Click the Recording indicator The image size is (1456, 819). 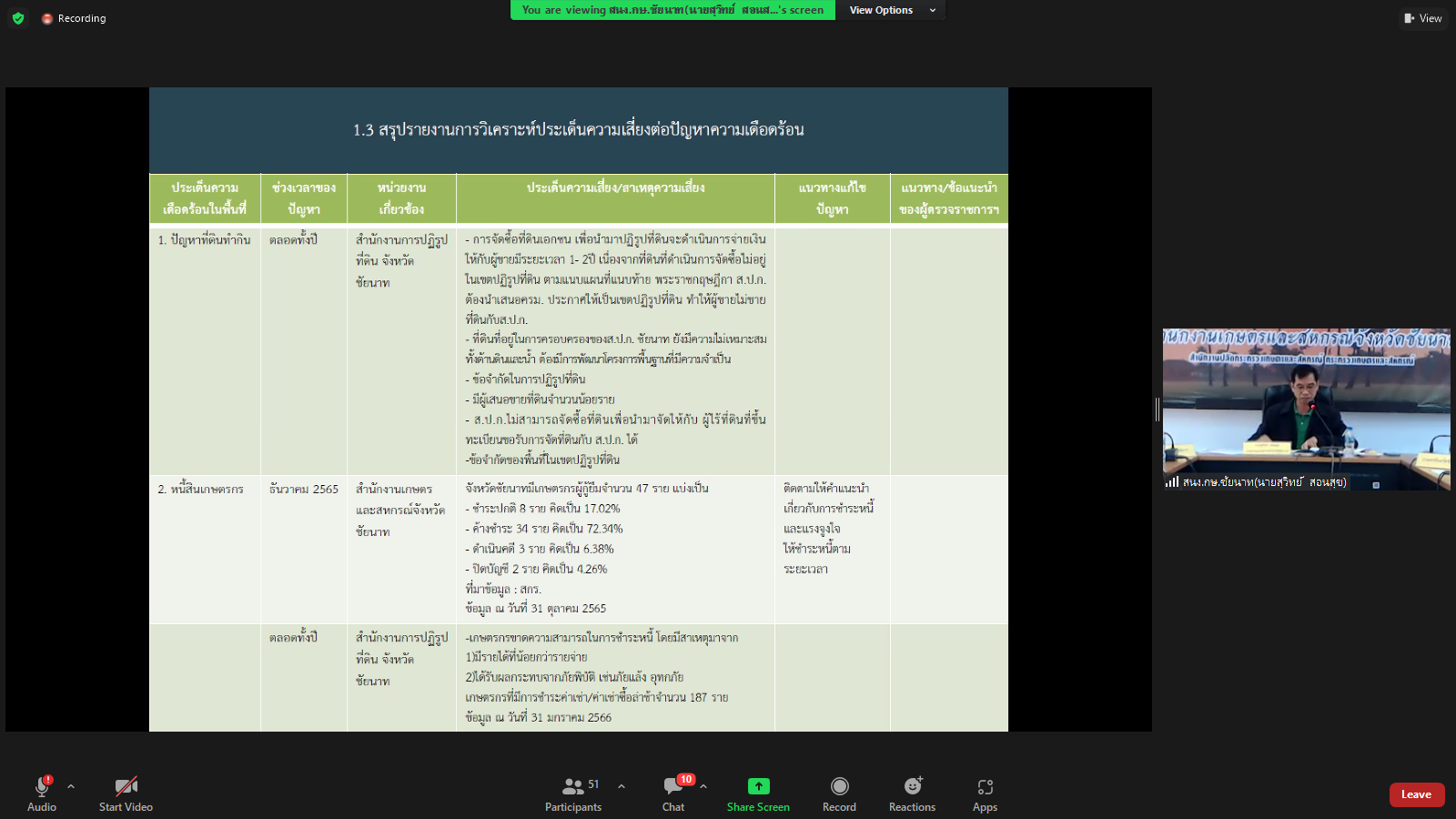74,18
